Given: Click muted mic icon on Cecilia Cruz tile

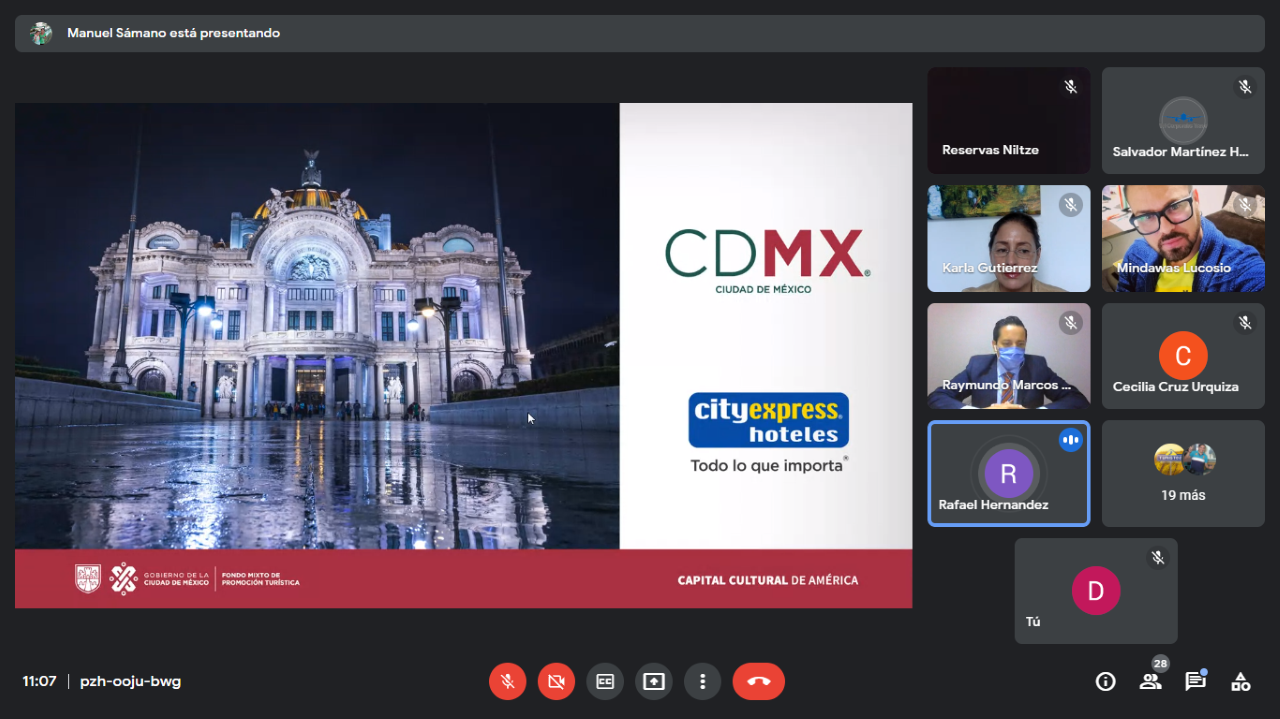Looking at the screenshot, I should coord(1245,323).
